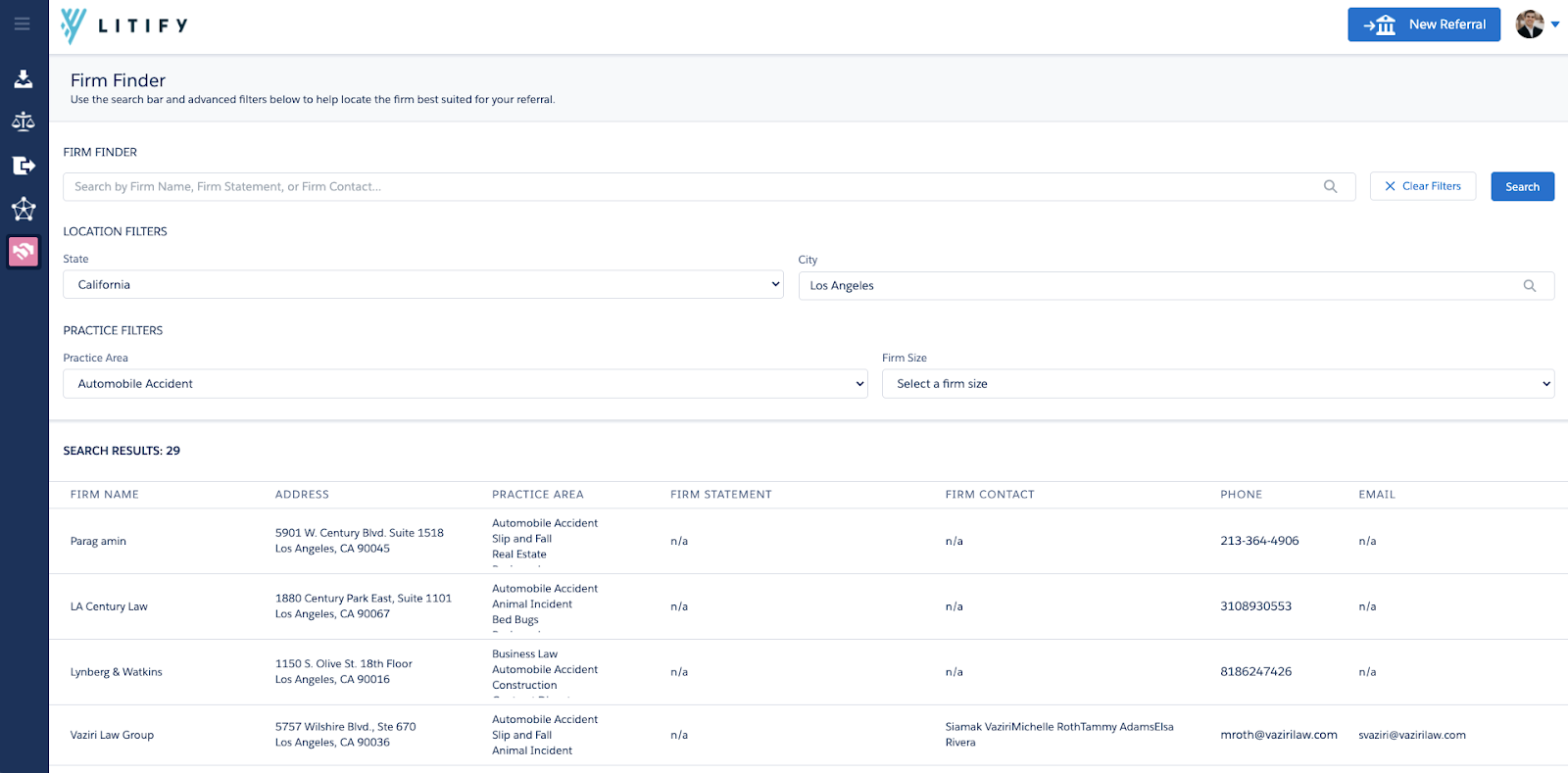Click the New Referral button
Image resolution: width=1568 pixels, height=773 pixels.
tap(1423, 24)
